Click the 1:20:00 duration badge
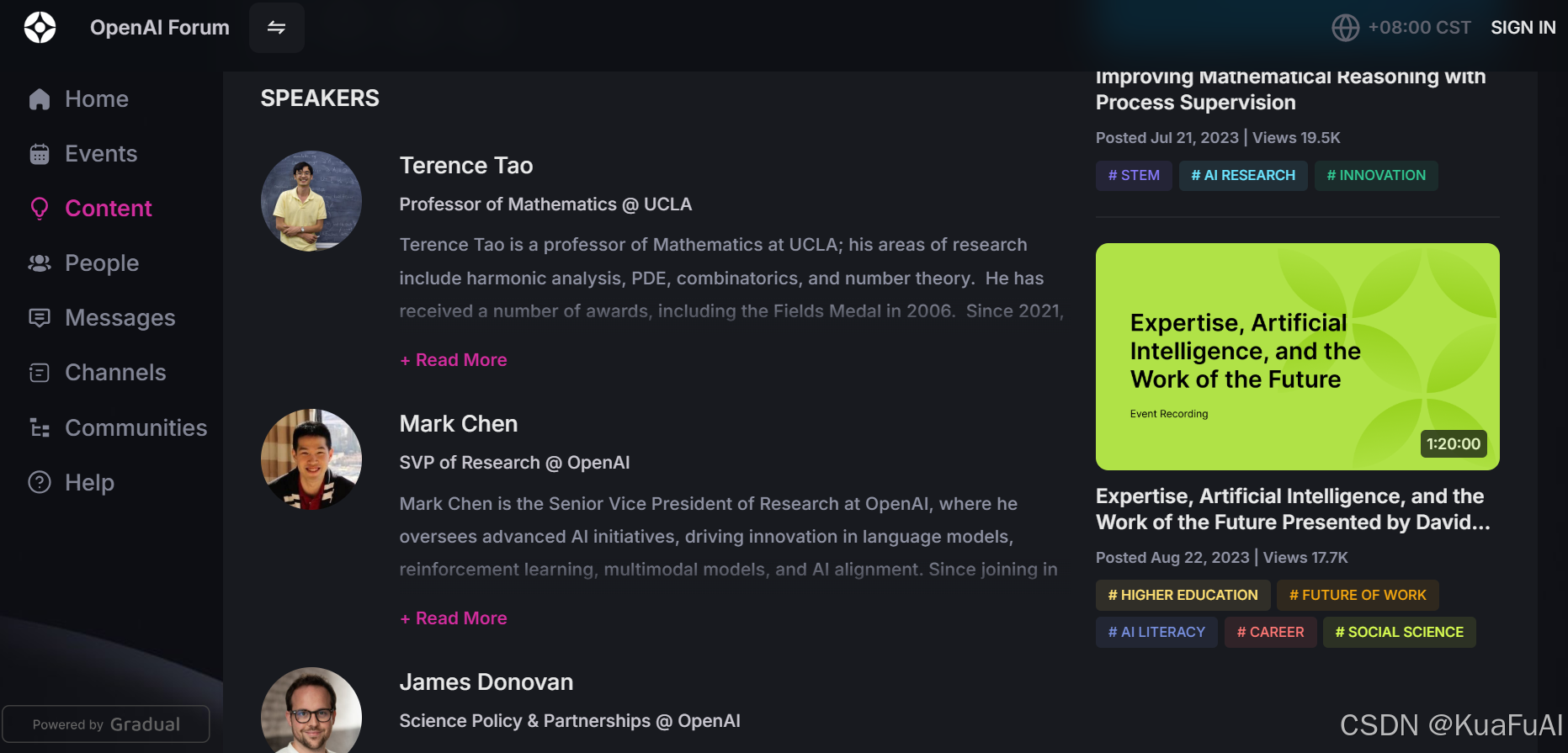This screenshot has width=1568, height=753. pyautogui.click(x=1454, y=444)
